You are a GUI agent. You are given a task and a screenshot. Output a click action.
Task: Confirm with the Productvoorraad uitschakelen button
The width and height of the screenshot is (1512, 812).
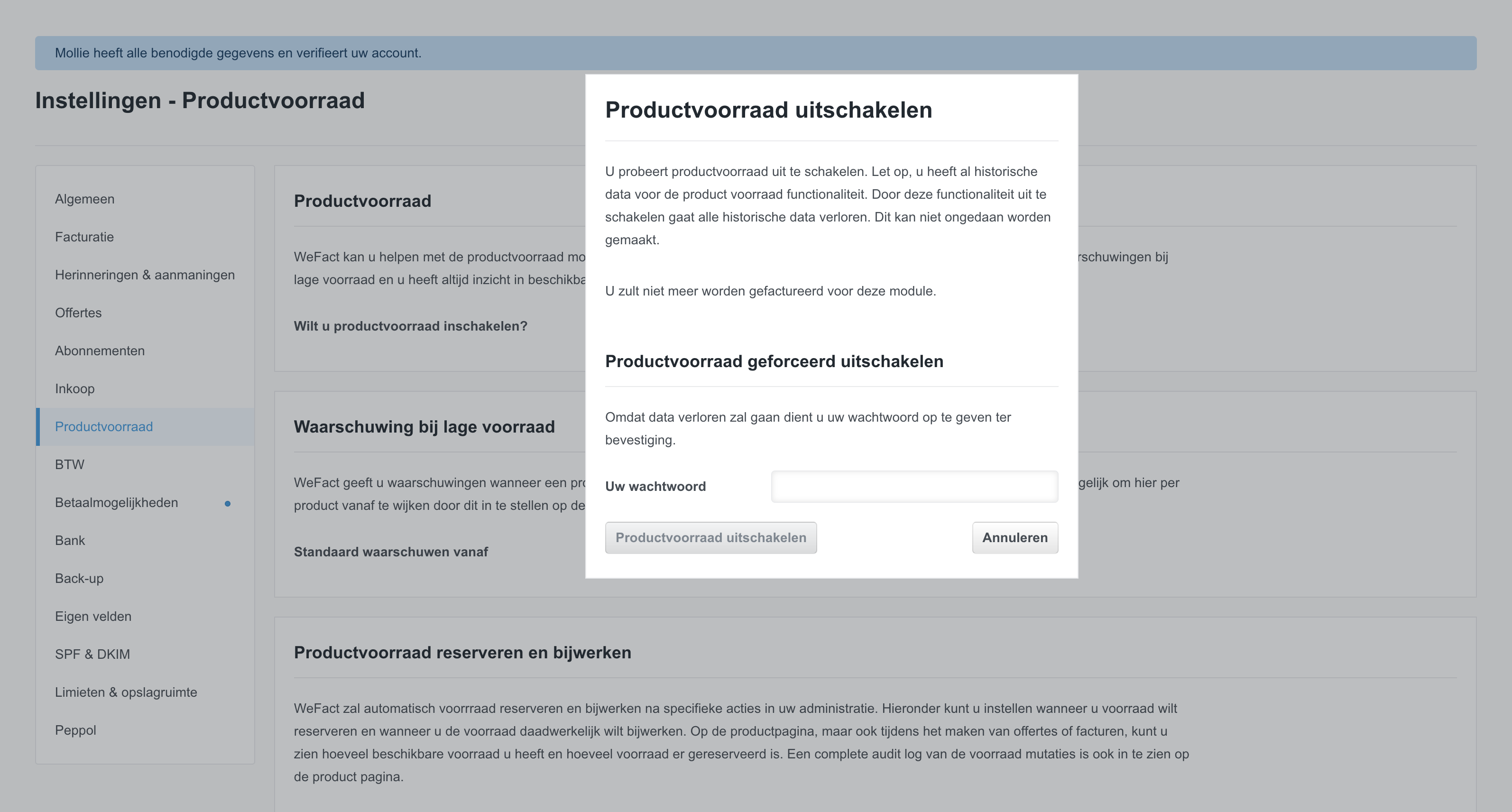(x=711, y=537)
